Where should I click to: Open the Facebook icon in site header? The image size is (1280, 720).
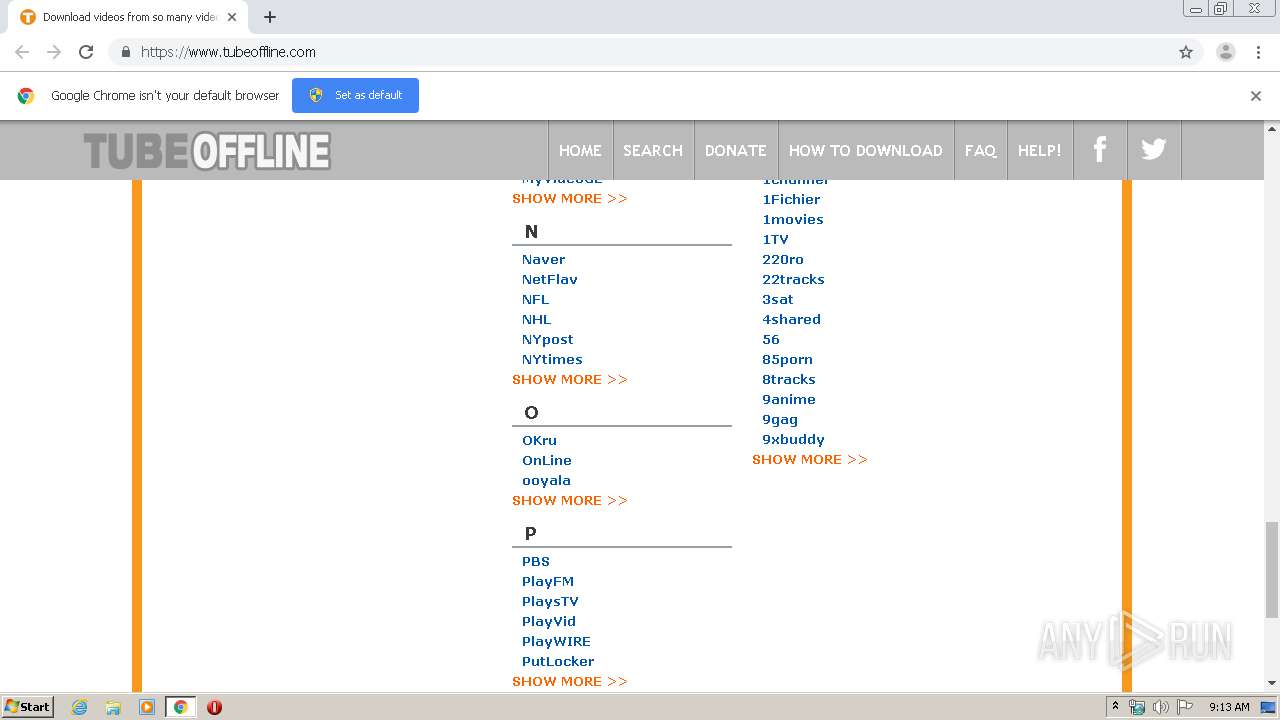[1100, 150]
